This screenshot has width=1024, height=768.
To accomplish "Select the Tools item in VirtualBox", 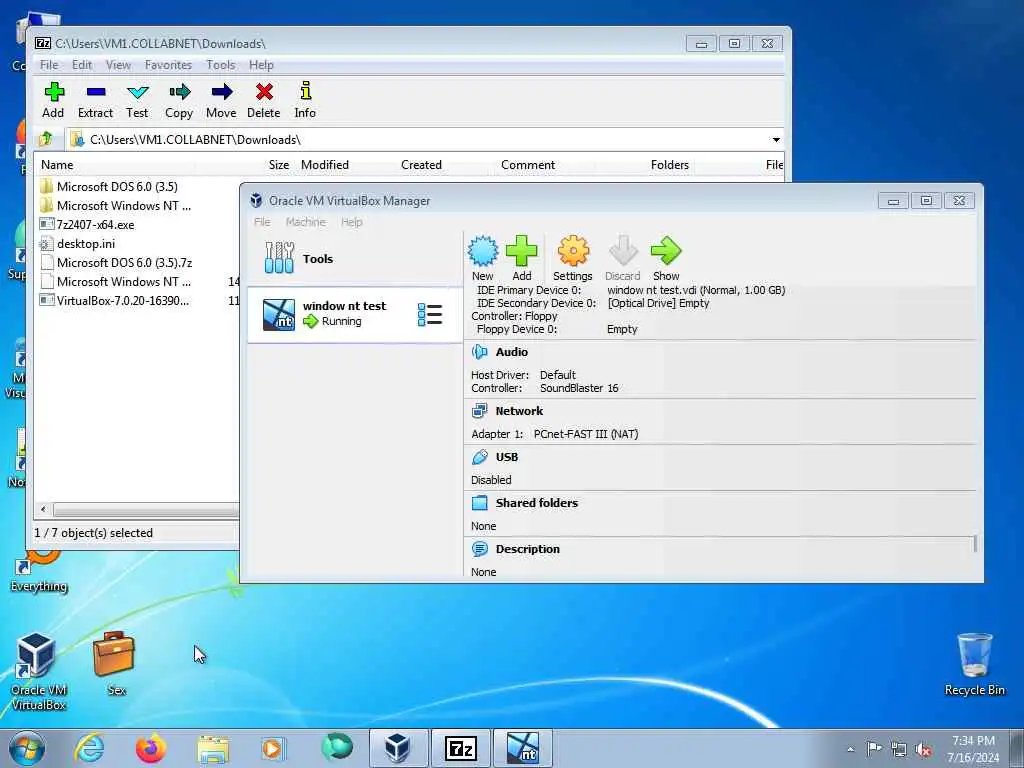I will [x=355, y=259].
